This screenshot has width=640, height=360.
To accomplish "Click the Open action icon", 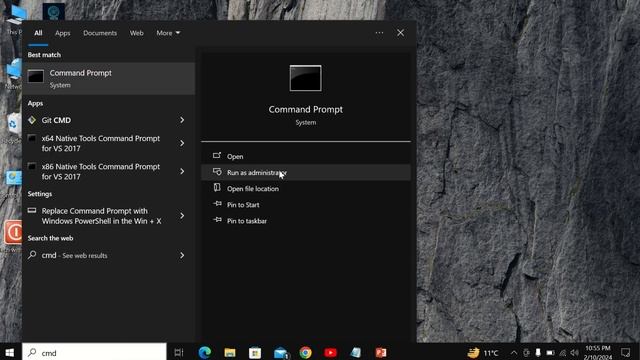I will tap(217, 156).
